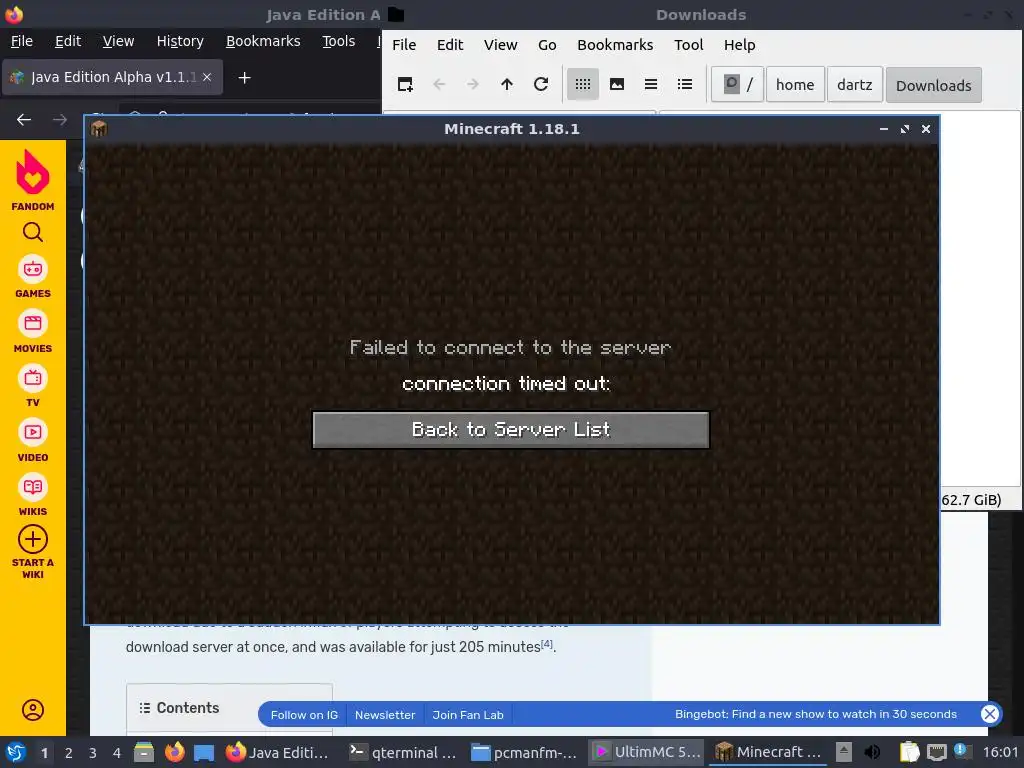This screenshot has height=768, width=1024.
Task: Click the new tab icon in file manager toolbar
Action: [x=405, y=84]
